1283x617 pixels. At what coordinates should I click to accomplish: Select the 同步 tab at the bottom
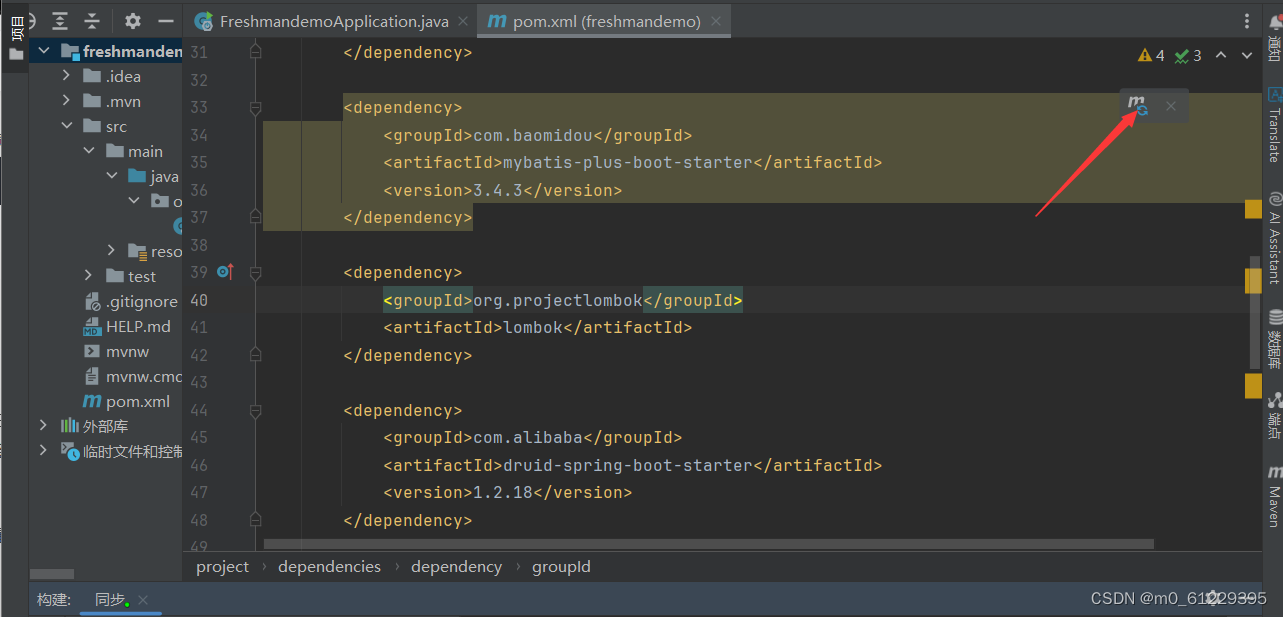[110, 599]
